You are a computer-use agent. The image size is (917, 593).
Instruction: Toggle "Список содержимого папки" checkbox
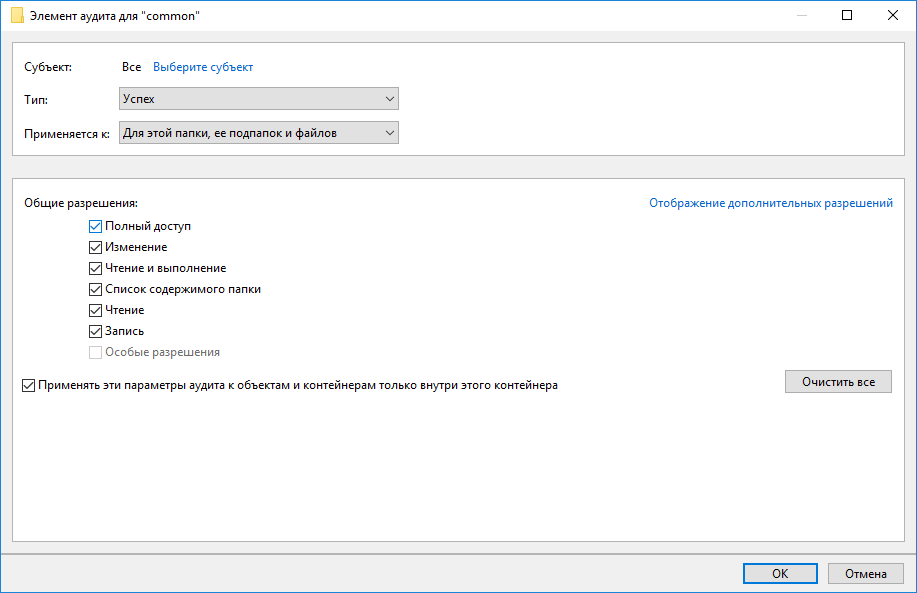(x=95, y=289)
